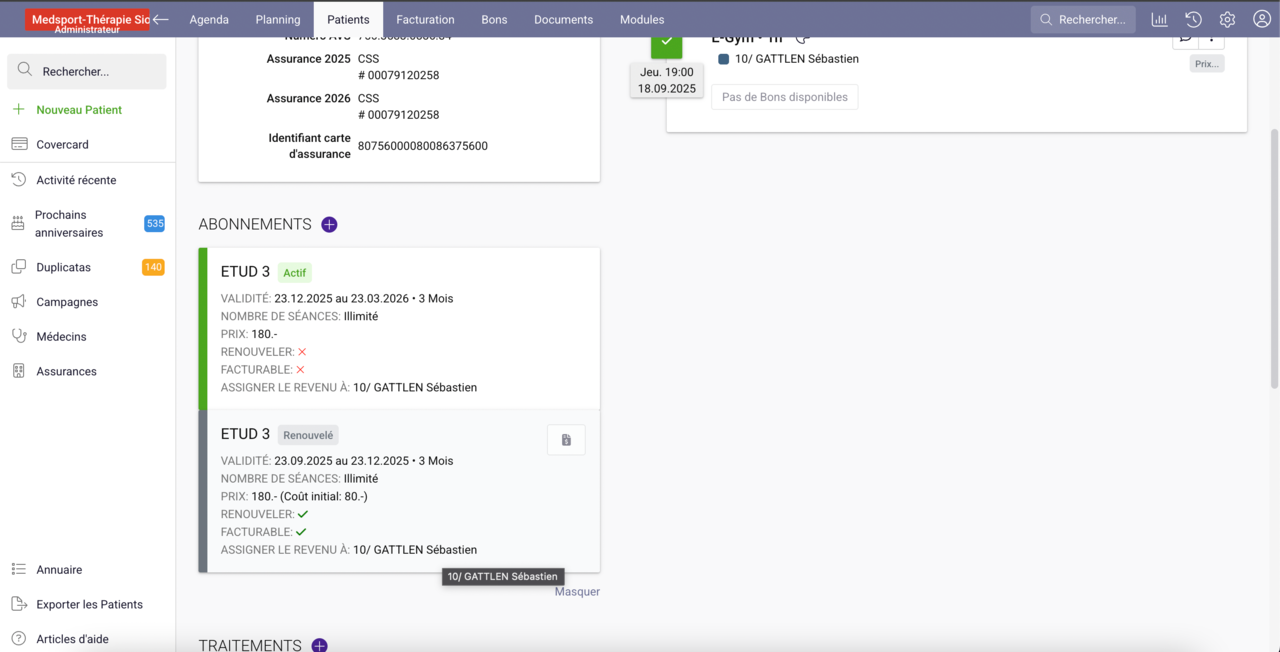Toggle the green appointment status checkmark
Screen dimensions: 1280x652
pos(666,44)
